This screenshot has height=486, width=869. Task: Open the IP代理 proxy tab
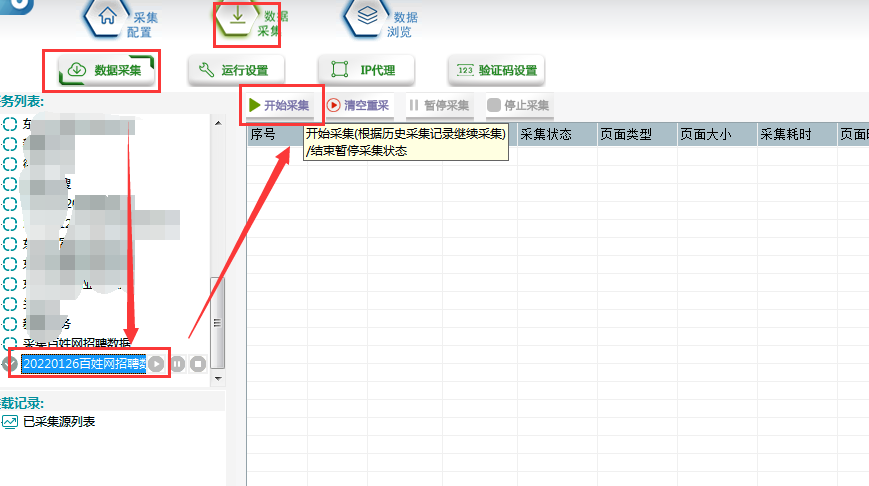point(366,70)
